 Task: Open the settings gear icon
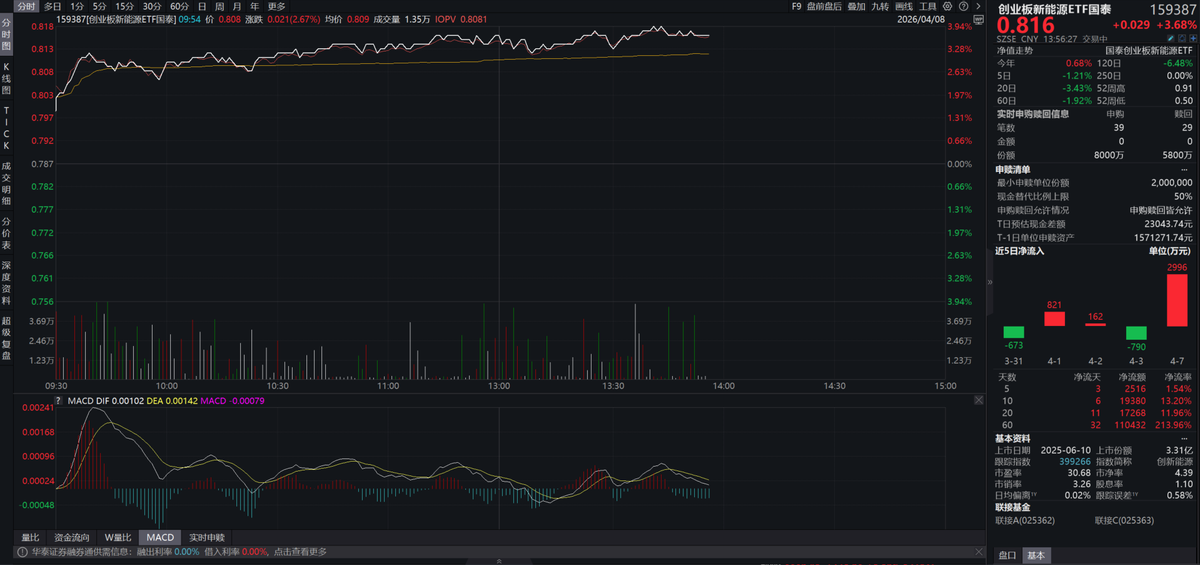pos(946,6)
